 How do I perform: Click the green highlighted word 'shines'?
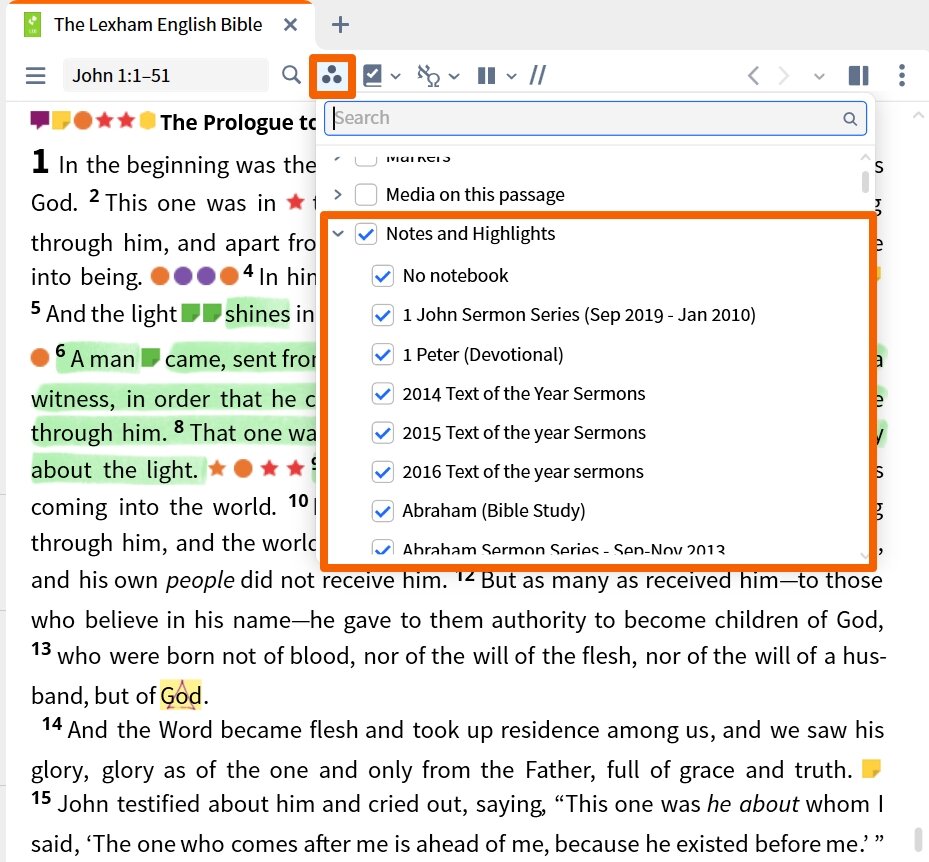tap(258, 314)
